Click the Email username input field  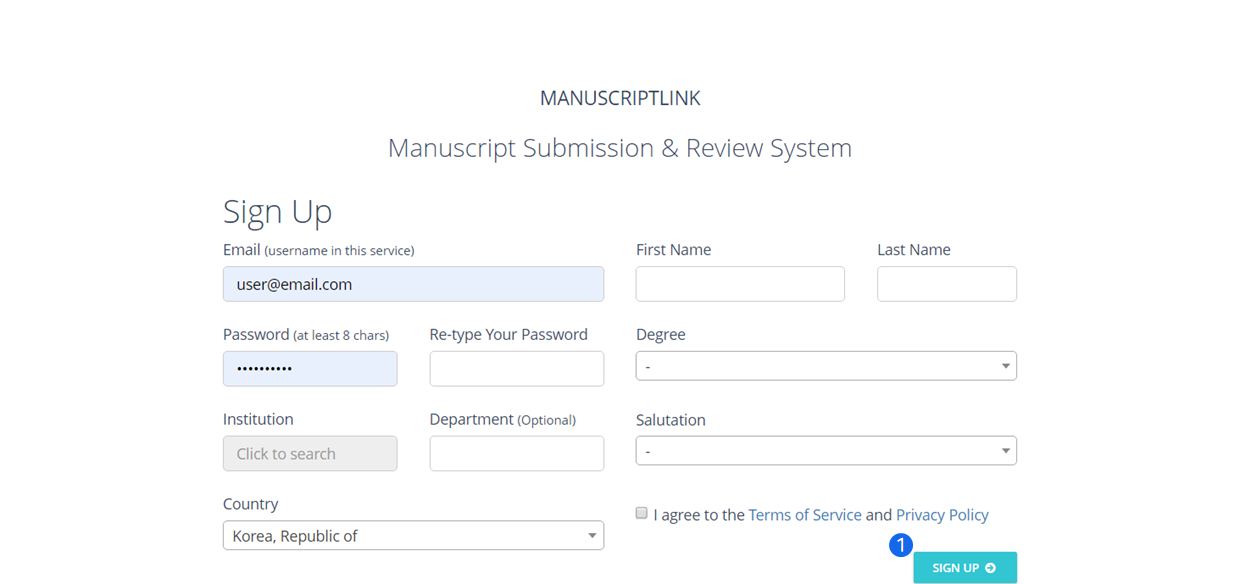coord(413,284)
